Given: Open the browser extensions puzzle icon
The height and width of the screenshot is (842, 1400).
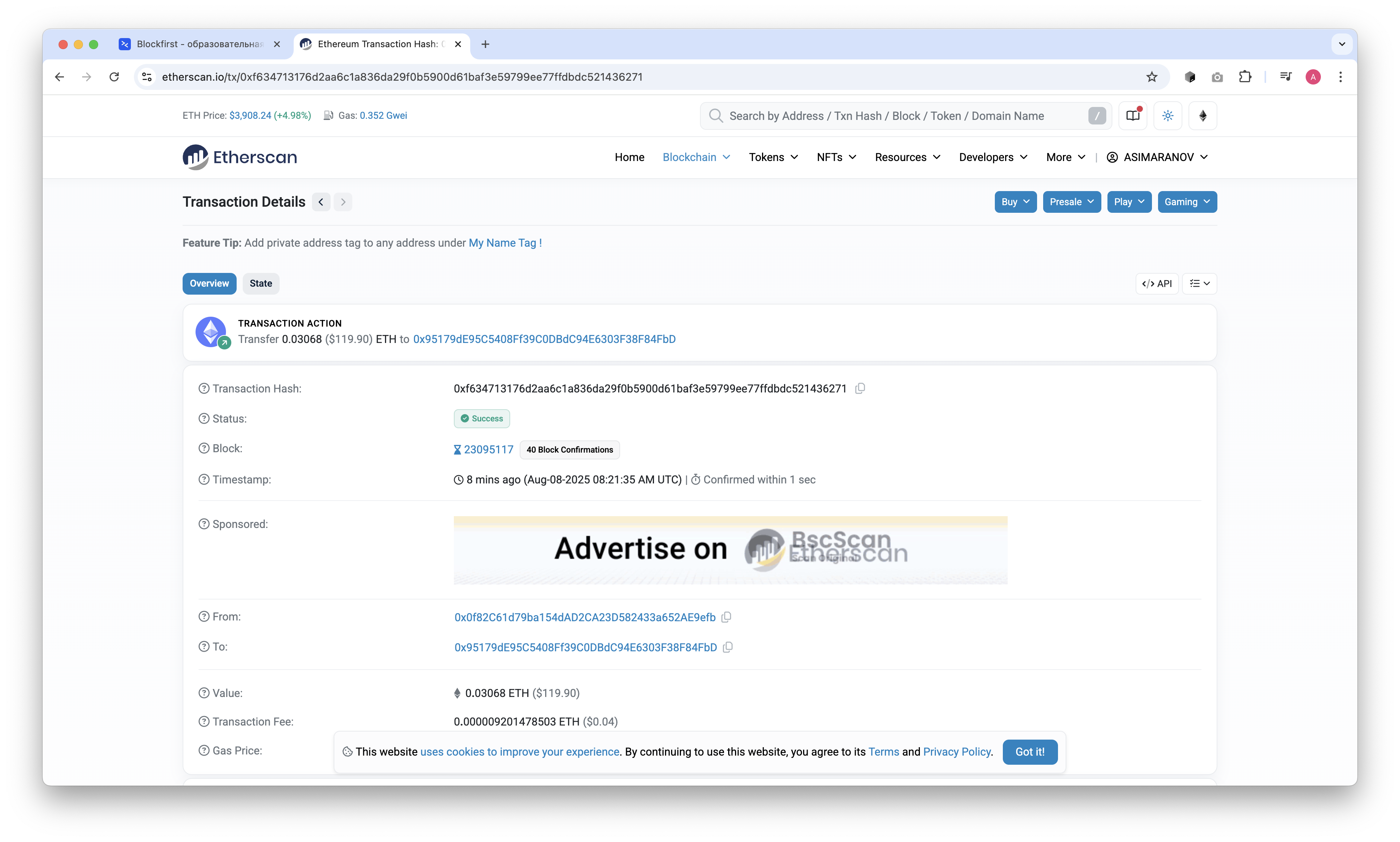Looking at the screenshot, I should pyautogui.click(x=1245, y=77).
